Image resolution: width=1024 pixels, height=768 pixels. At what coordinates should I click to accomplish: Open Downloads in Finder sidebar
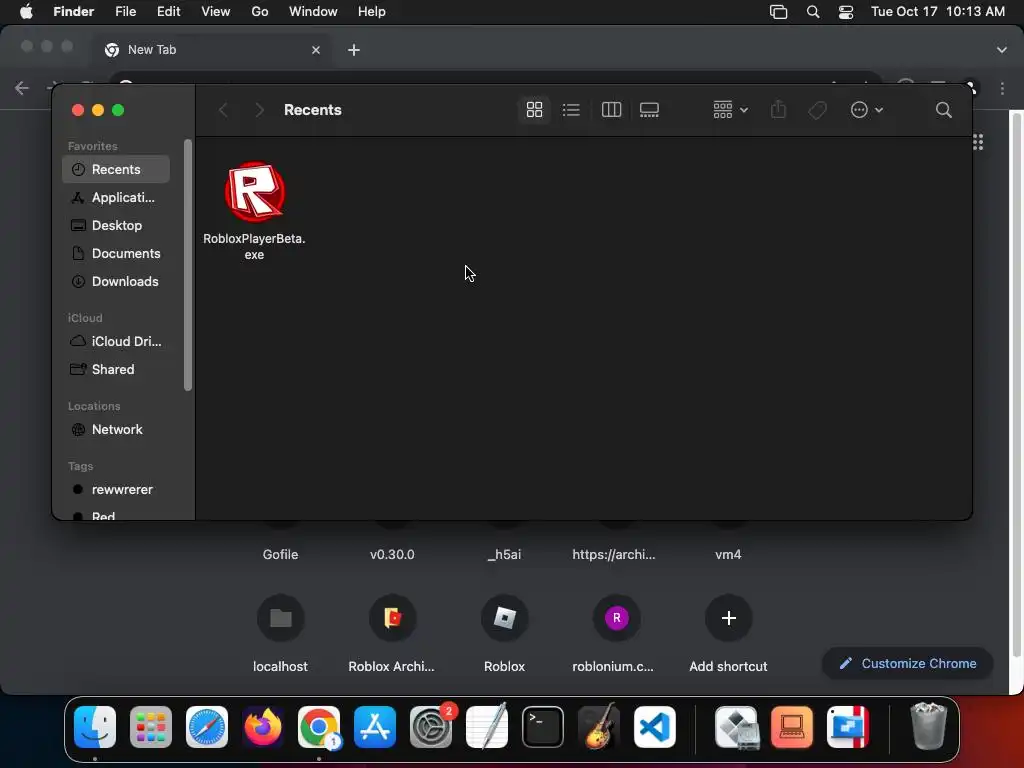pyautogui.click(x=116, y=281)
